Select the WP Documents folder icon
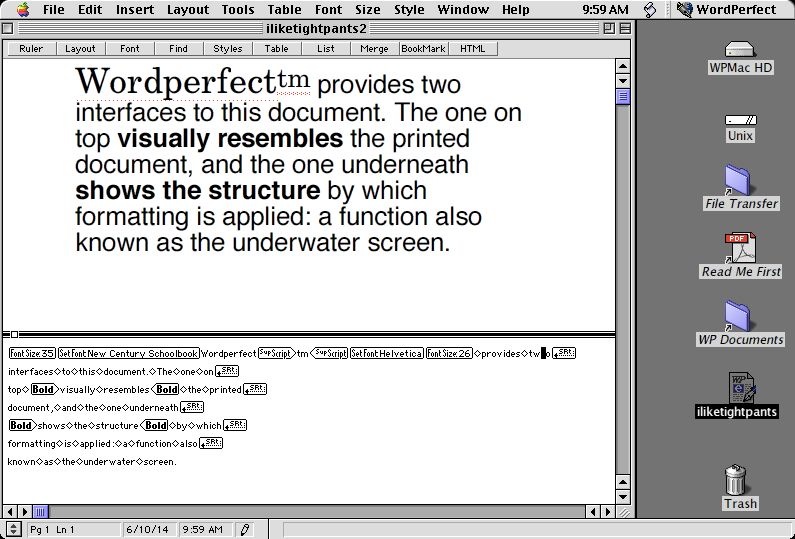The width and height of the screenshot is (795, 539). coord(738,315)
